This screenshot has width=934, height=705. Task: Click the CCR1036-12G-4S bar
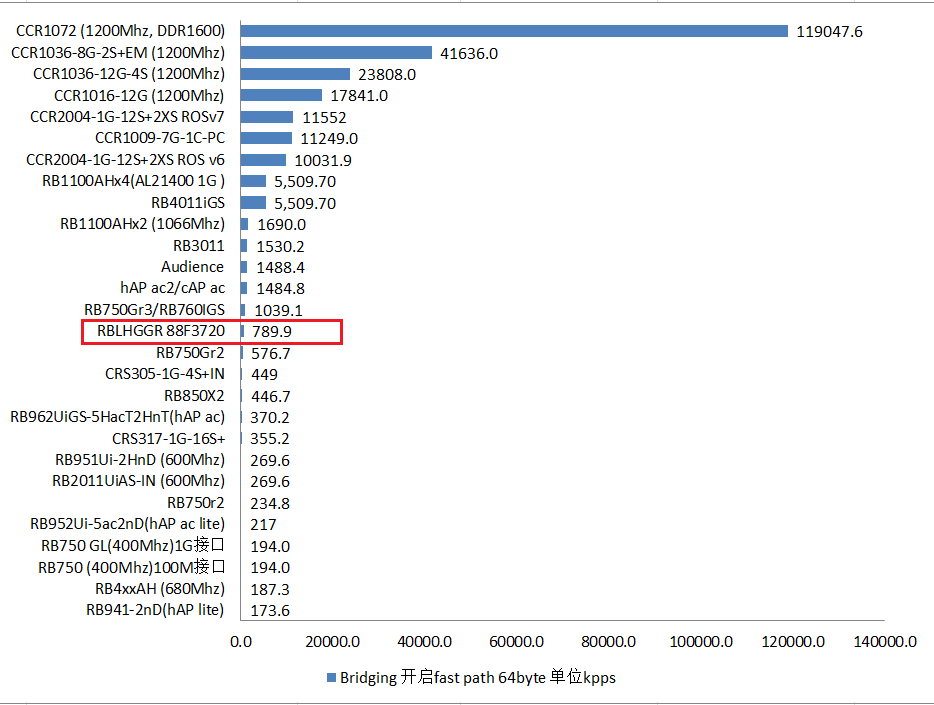click(295, 74)
